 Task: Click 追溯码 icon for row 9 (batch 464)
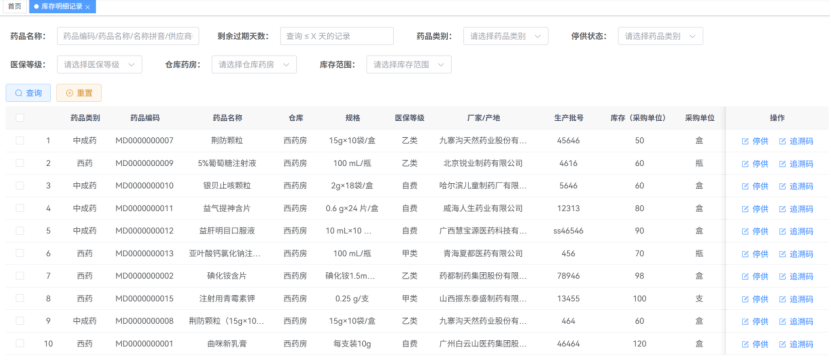click(782, 321)
